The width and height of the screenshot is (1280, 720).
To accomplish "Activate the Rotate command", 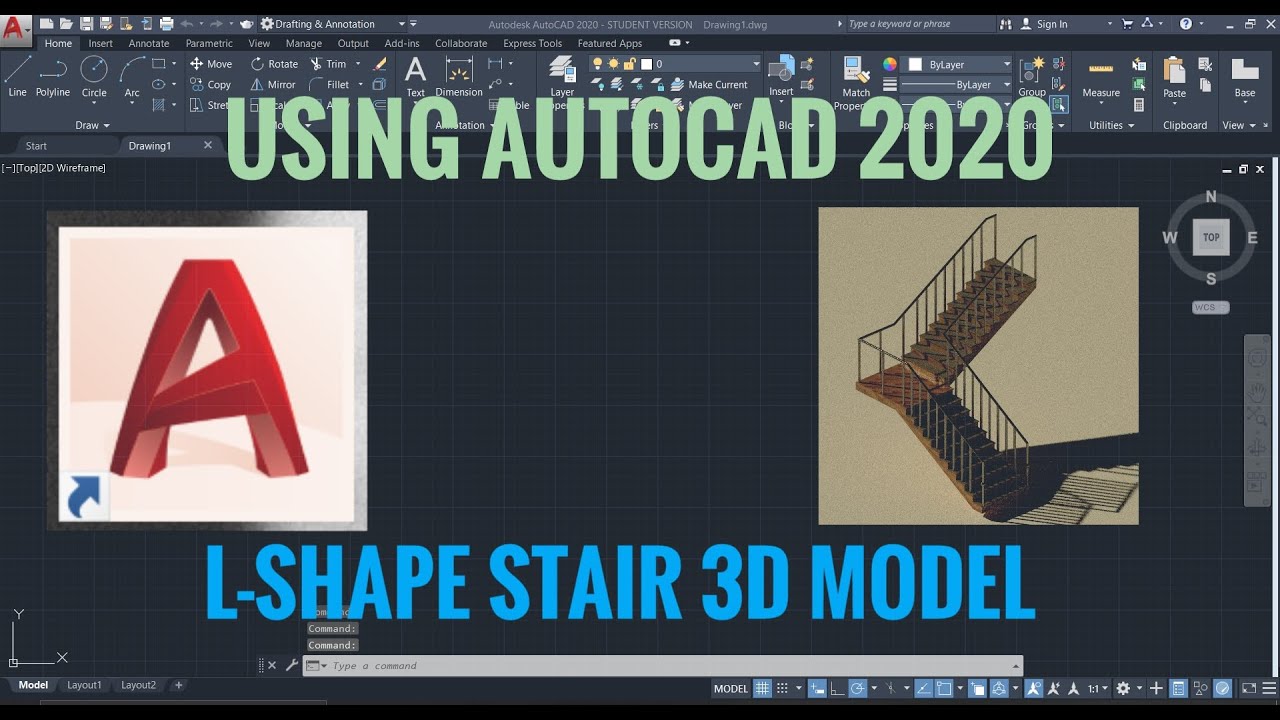I will (x=275, y=64).
